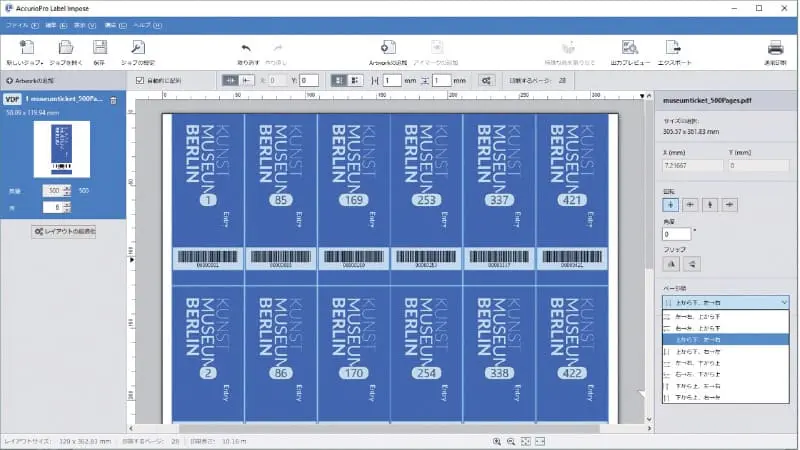The height and width of the screenshot is (450, 800).
Task: Click the printer icon in the toolbar
Action: (775, 48)
